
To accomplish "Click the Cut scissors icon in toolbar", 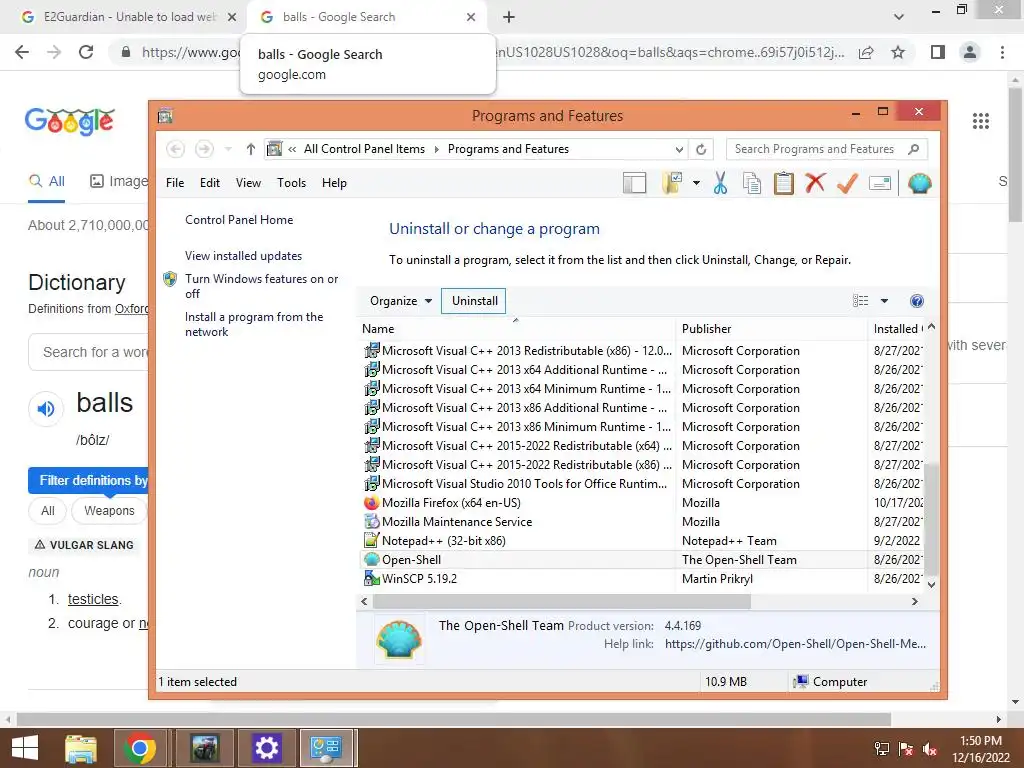I will click(x=720, y=184).
